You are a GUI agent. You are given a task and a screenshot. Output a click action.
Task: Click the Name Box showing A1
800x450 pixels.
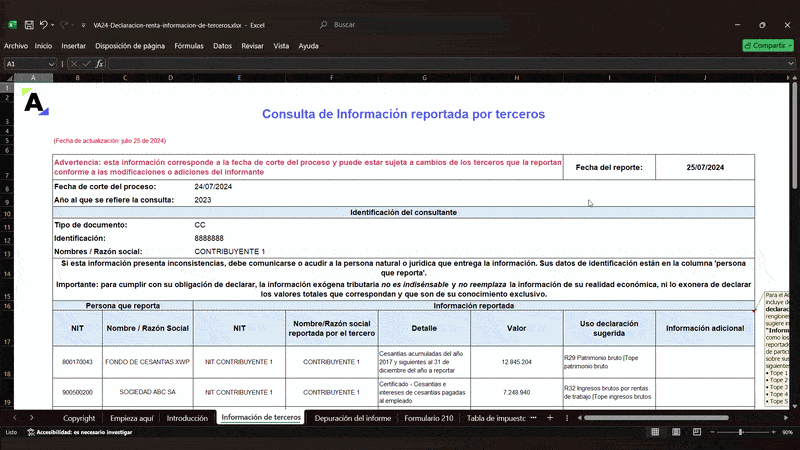click(26, 64)
